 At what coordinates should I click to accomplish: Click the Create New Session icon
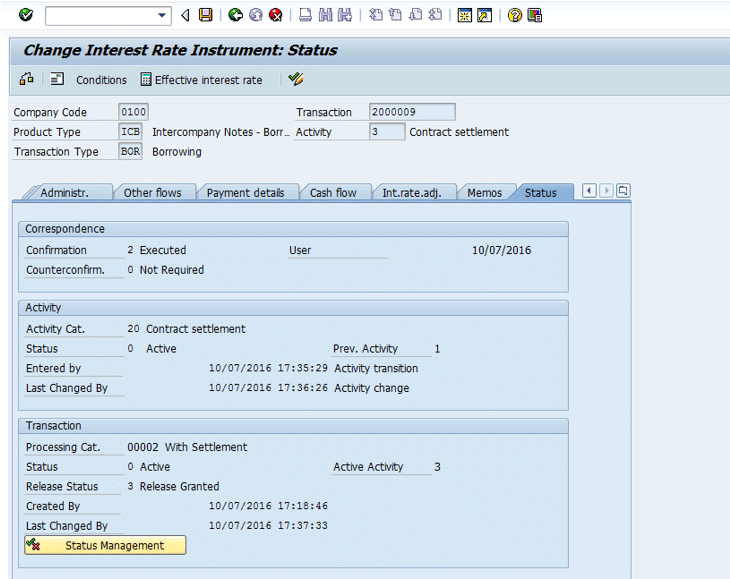click(465, 15)
